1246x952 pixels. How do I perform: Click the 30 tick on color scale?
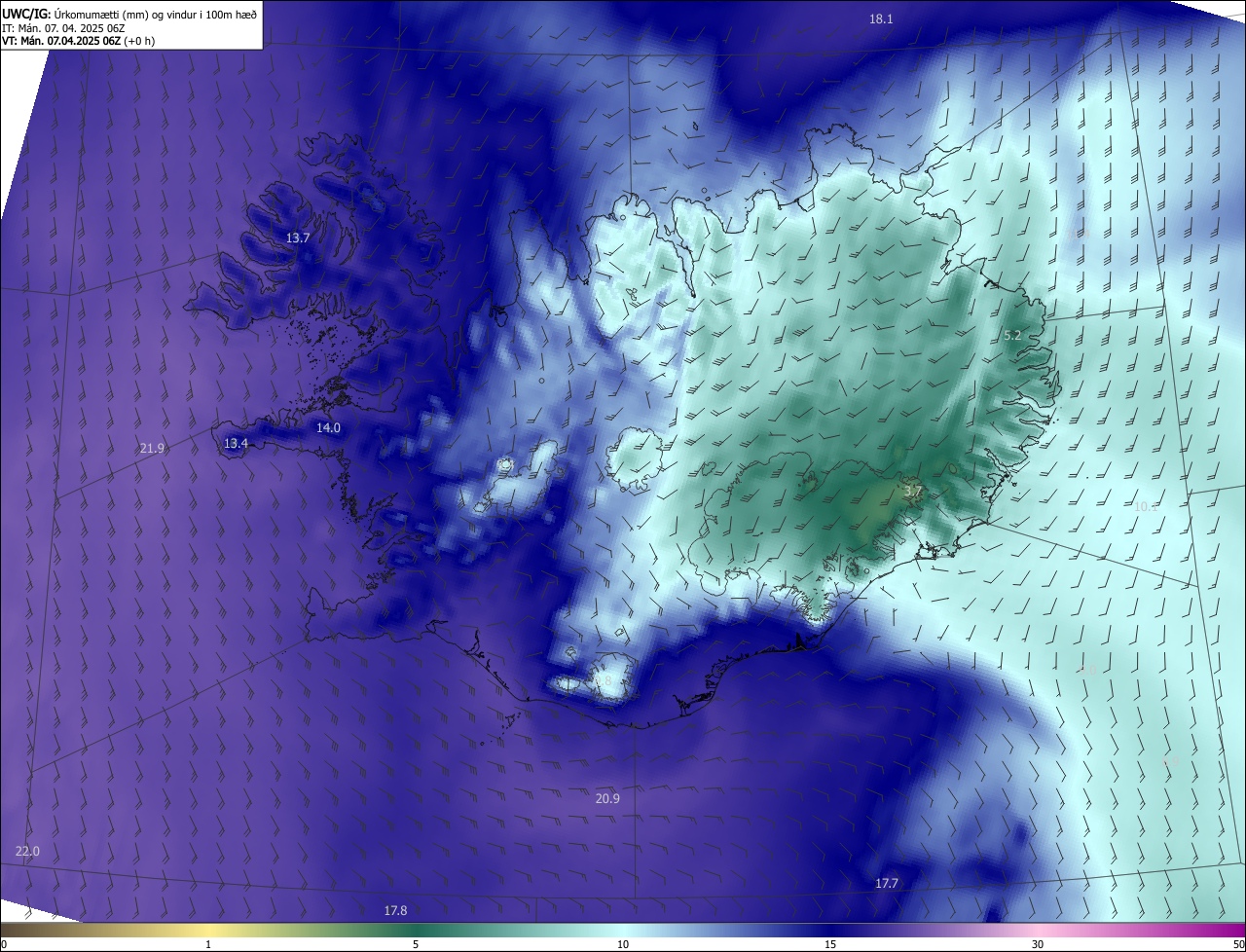[x=1038, y=944]
